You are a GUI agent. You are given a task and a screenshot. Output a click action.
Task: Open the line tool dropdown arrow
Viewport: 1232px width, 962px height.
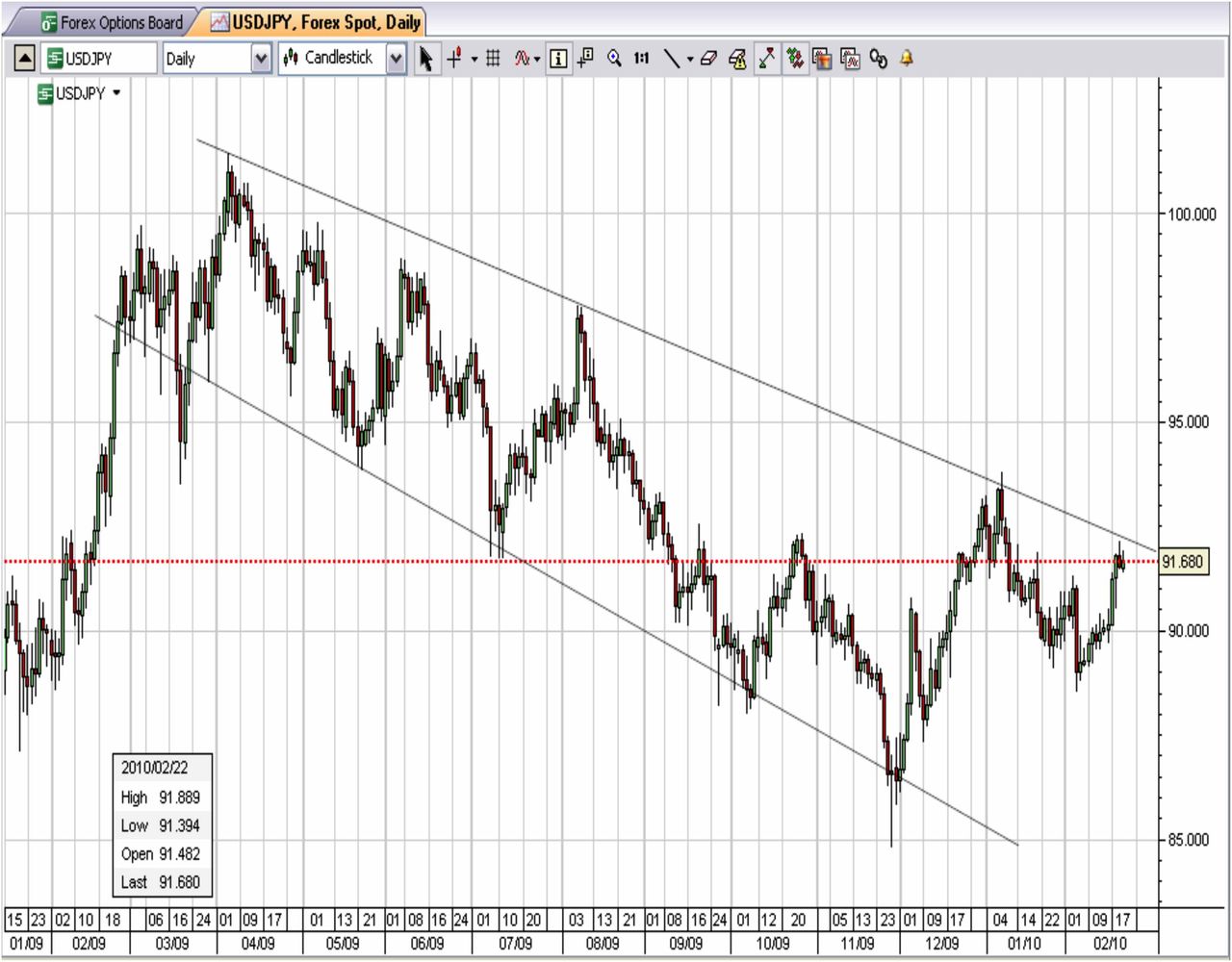[x=690, y=60]
